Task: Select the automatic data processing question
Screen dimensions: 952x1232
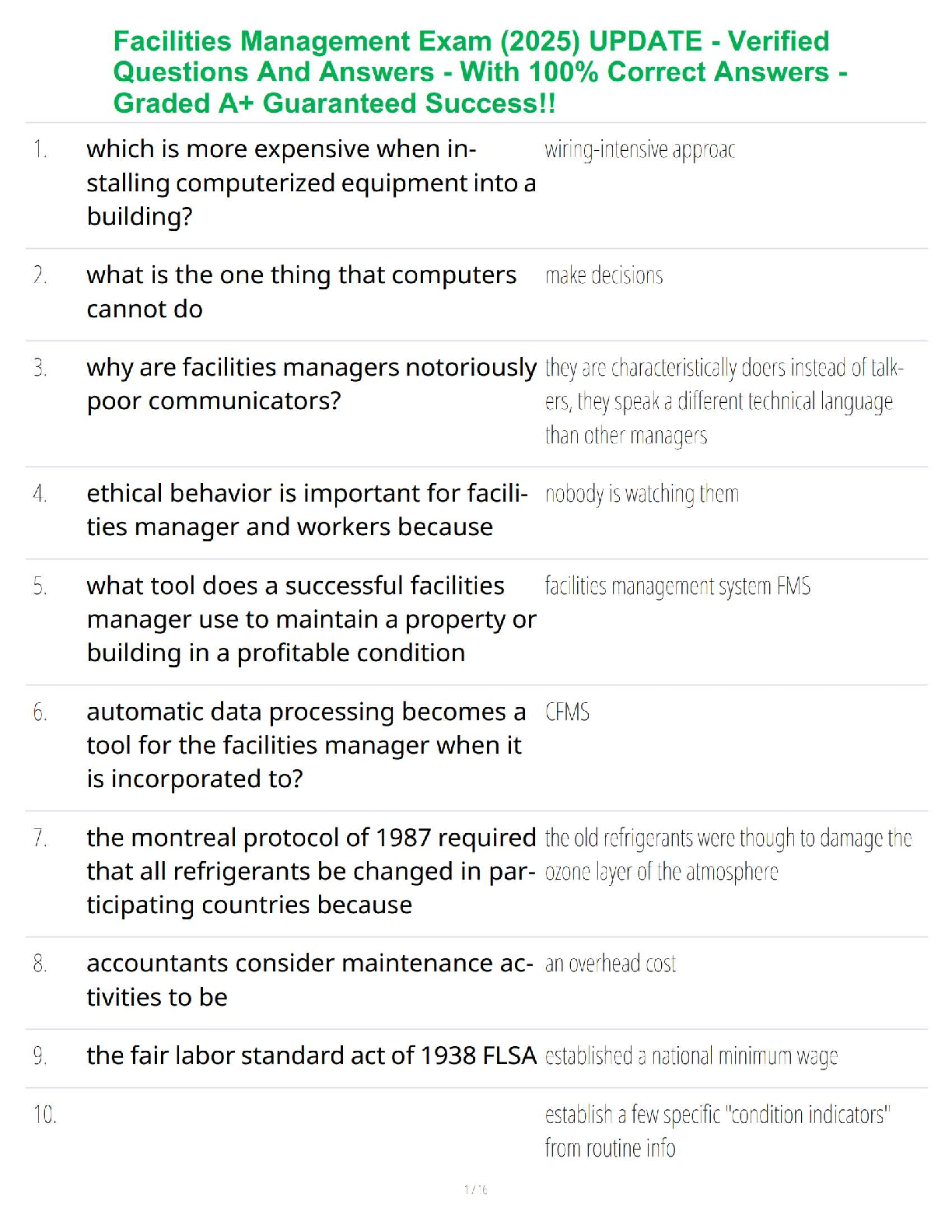Action: point(306,745)
